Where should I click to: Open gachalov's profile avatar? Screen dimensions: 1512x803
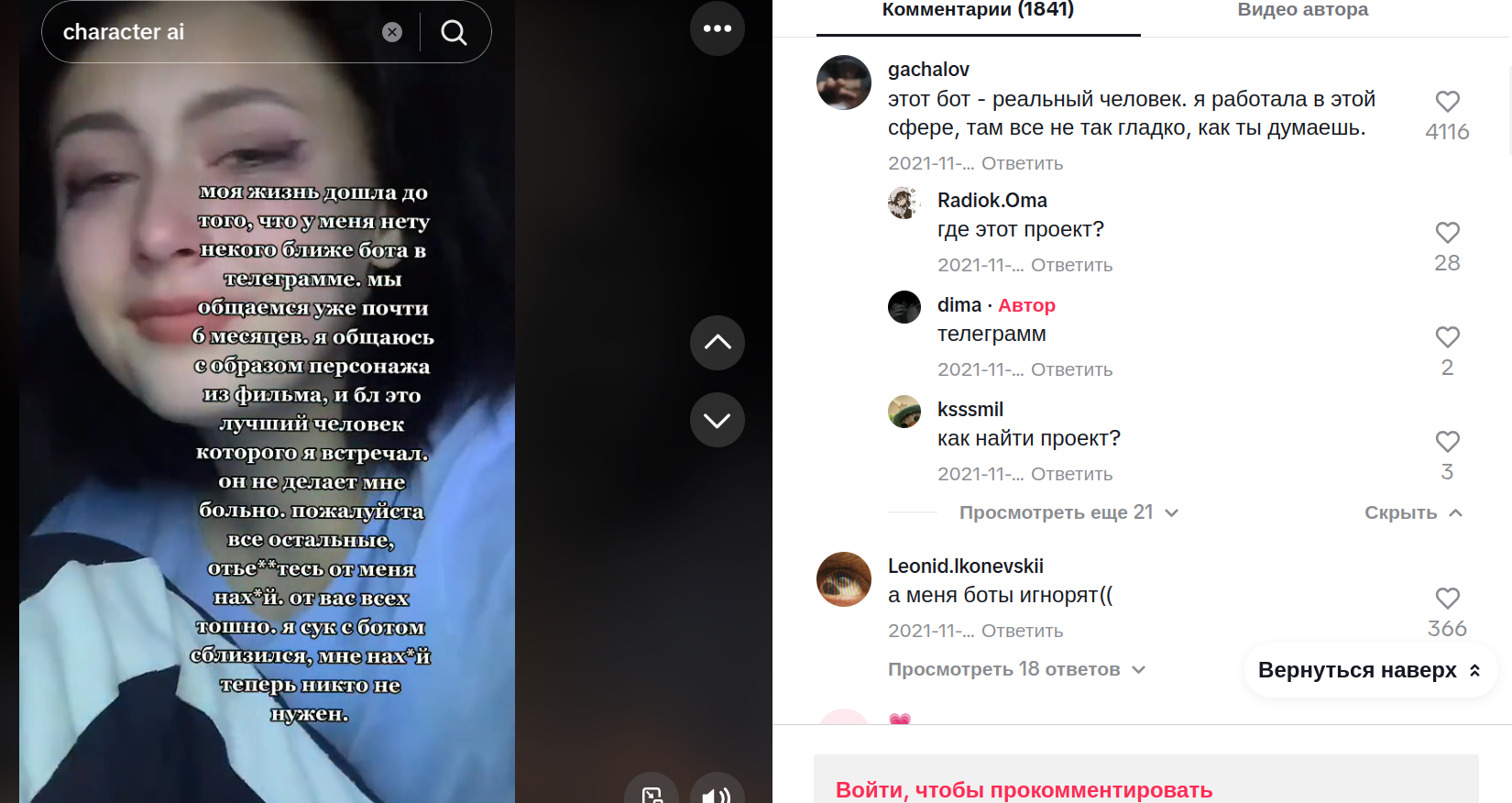[844, 82]
